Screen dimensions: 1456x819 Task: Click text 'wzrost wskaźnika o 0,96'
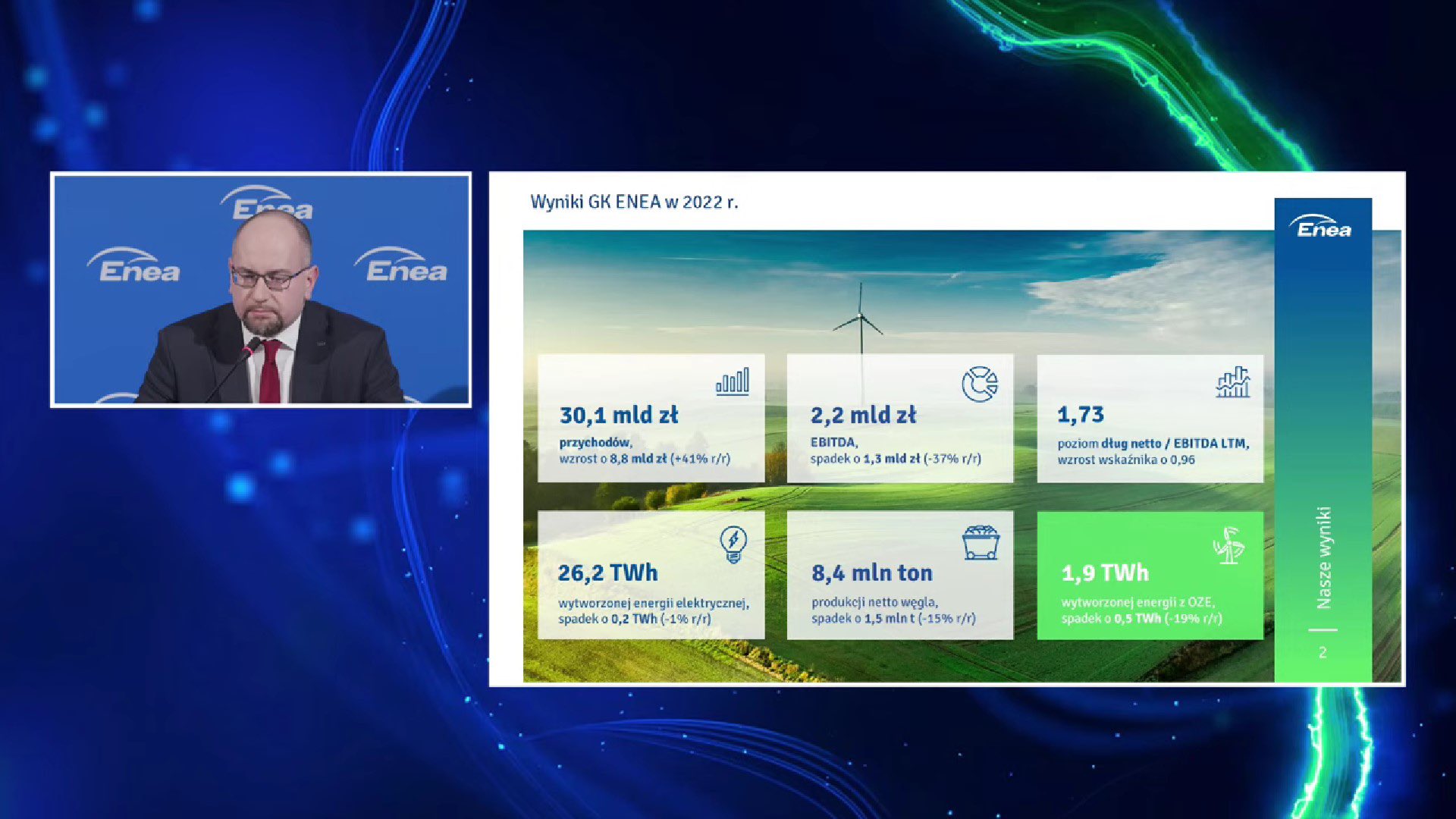pos(1126,460)
